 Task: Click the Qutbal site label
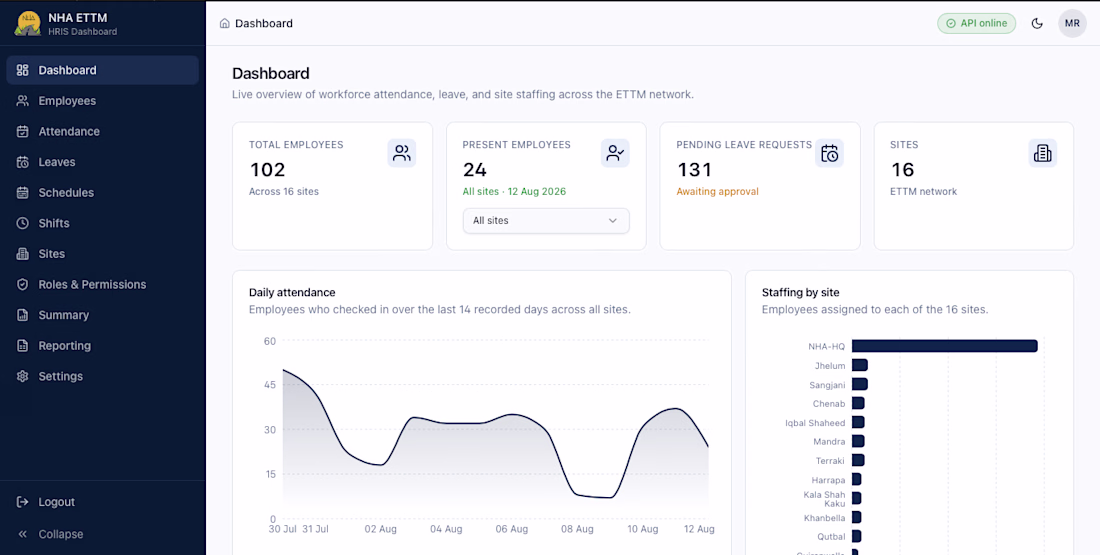831,537
